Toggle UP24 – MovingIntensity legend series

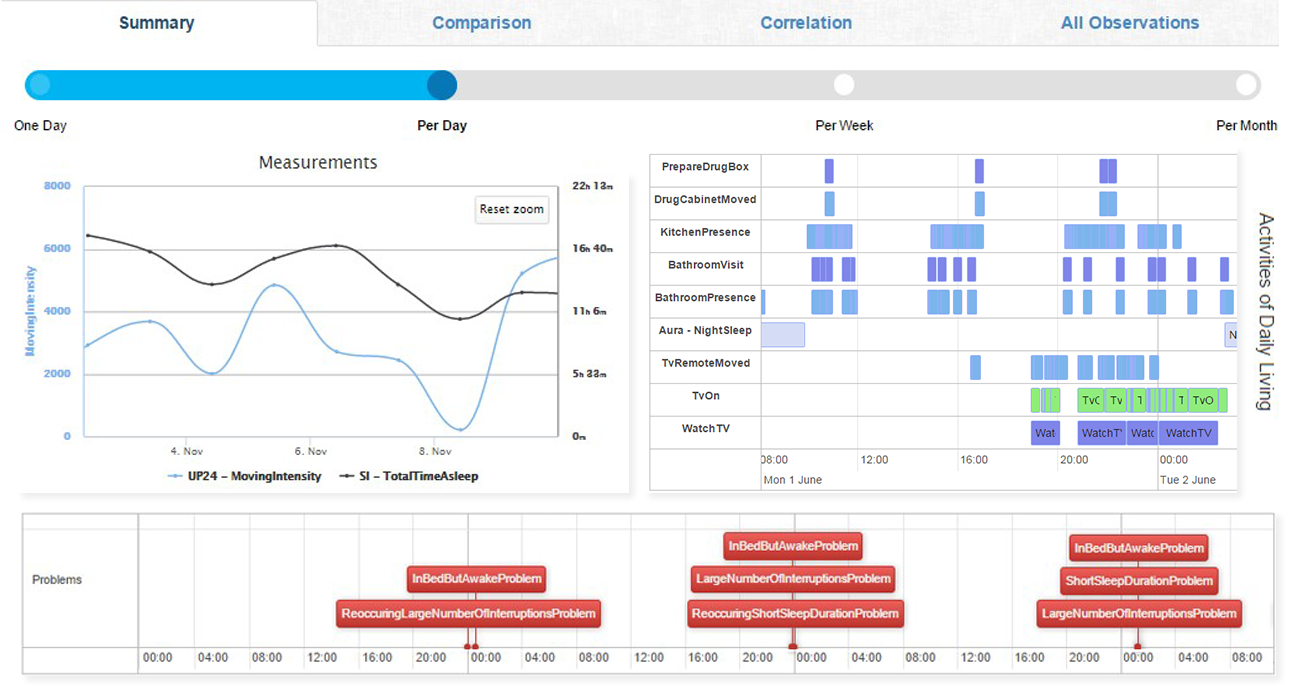pyautogui.click(x=245, y=477)
